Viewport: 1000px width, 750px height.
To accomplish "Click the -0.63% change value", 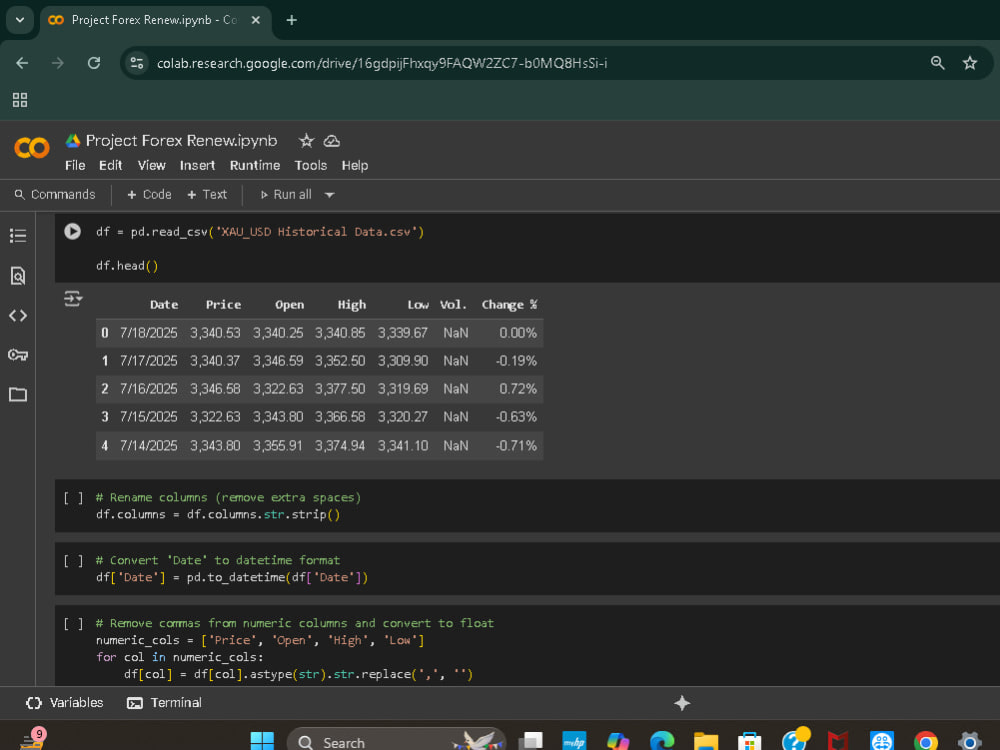I will tap(516, 416).
